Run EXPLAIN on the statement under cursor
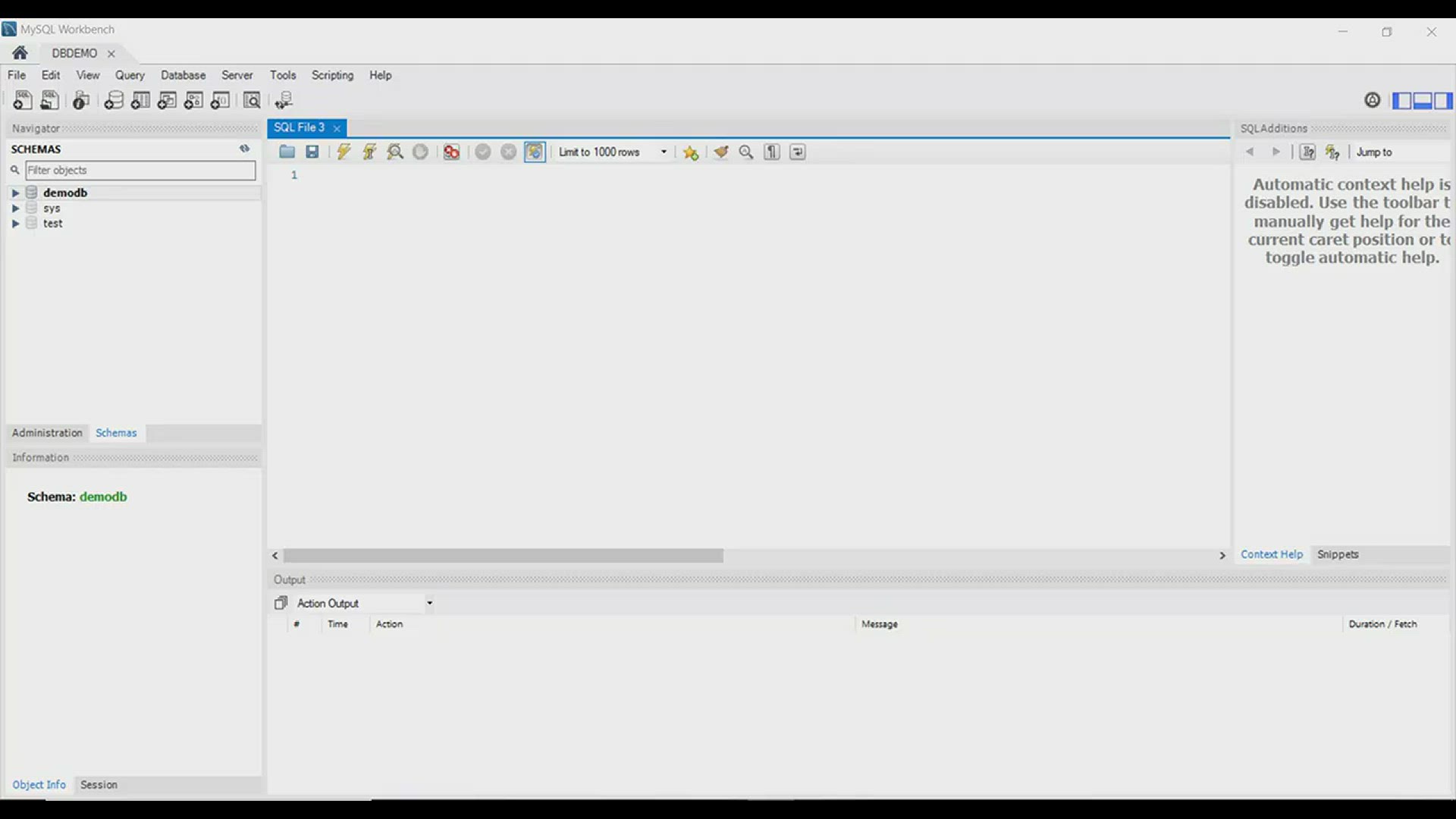Image resolution: width=1456 pixels, height=819 pixels. click(395, 152)
